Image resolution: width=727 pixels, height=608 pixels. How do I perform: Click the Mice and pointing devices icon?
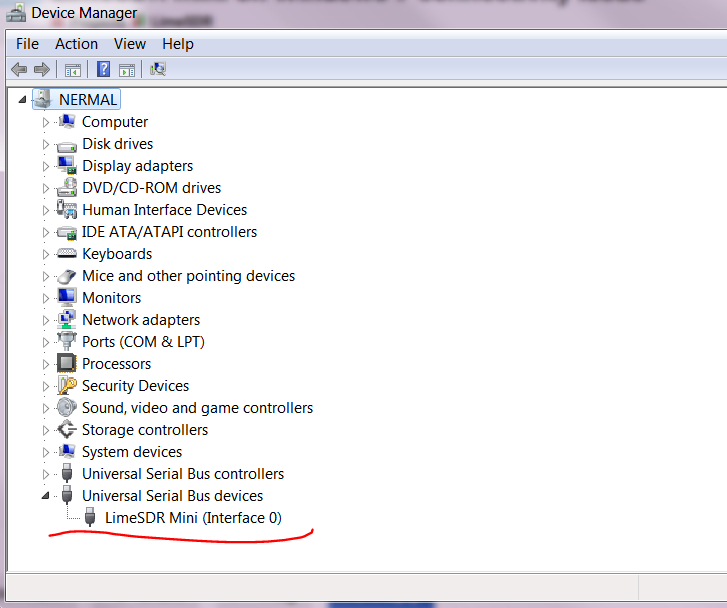[67, 276]
